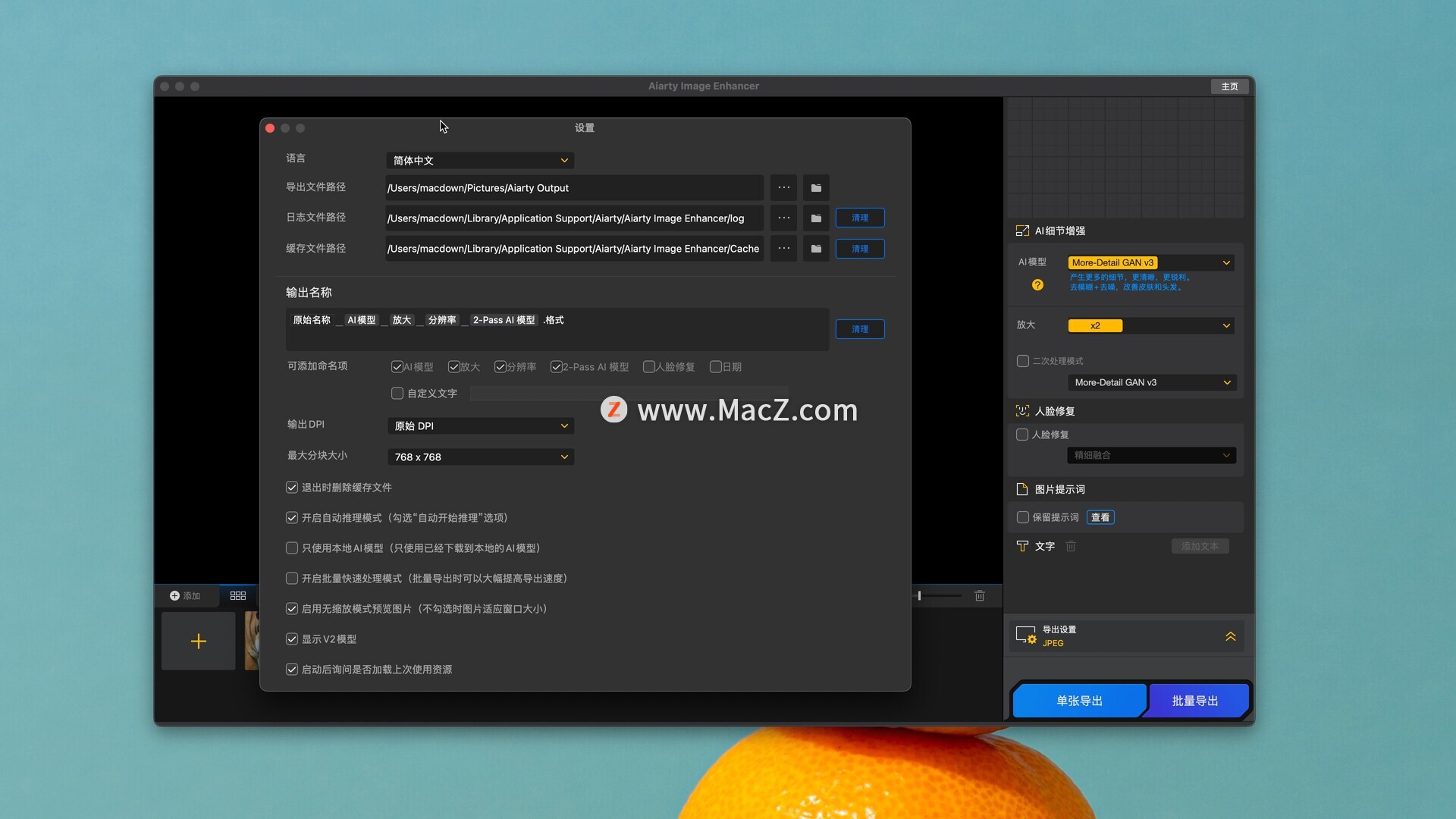
Task: Click the 文字 text tool icon
Action: [x=1022, y=546]
